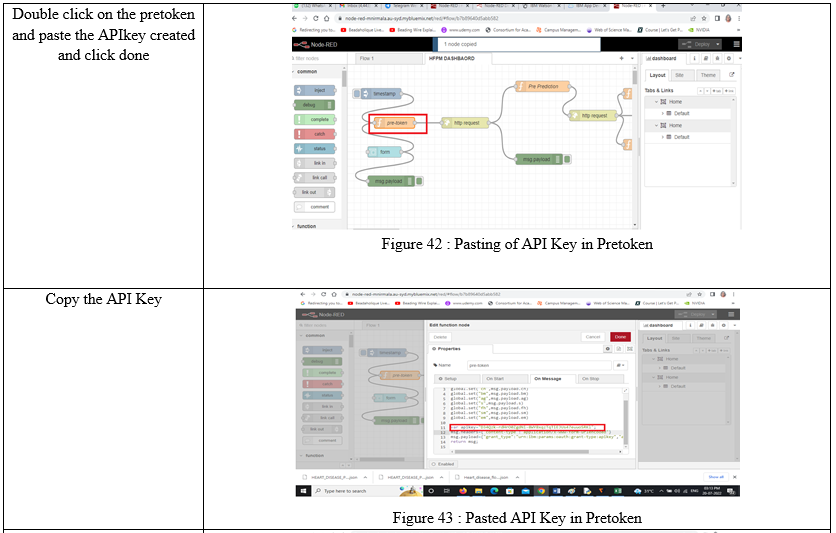
Task: Open dashboard in new window icon, Figure 42
Action: click(x=732, y=75)
